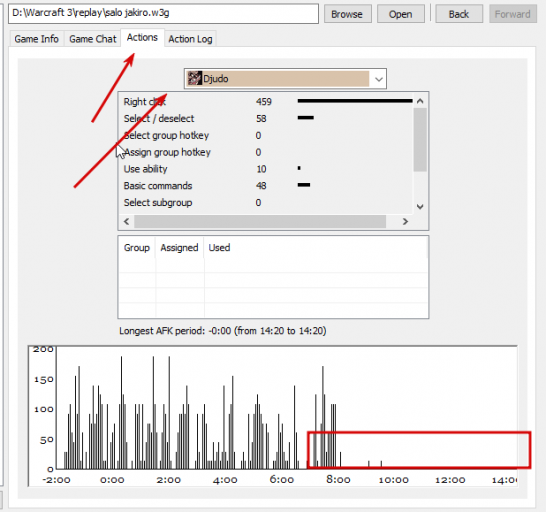Click the actions list scroll-down arrow
This screenshot has height=512, width=546.
click(x=420, y=207)
